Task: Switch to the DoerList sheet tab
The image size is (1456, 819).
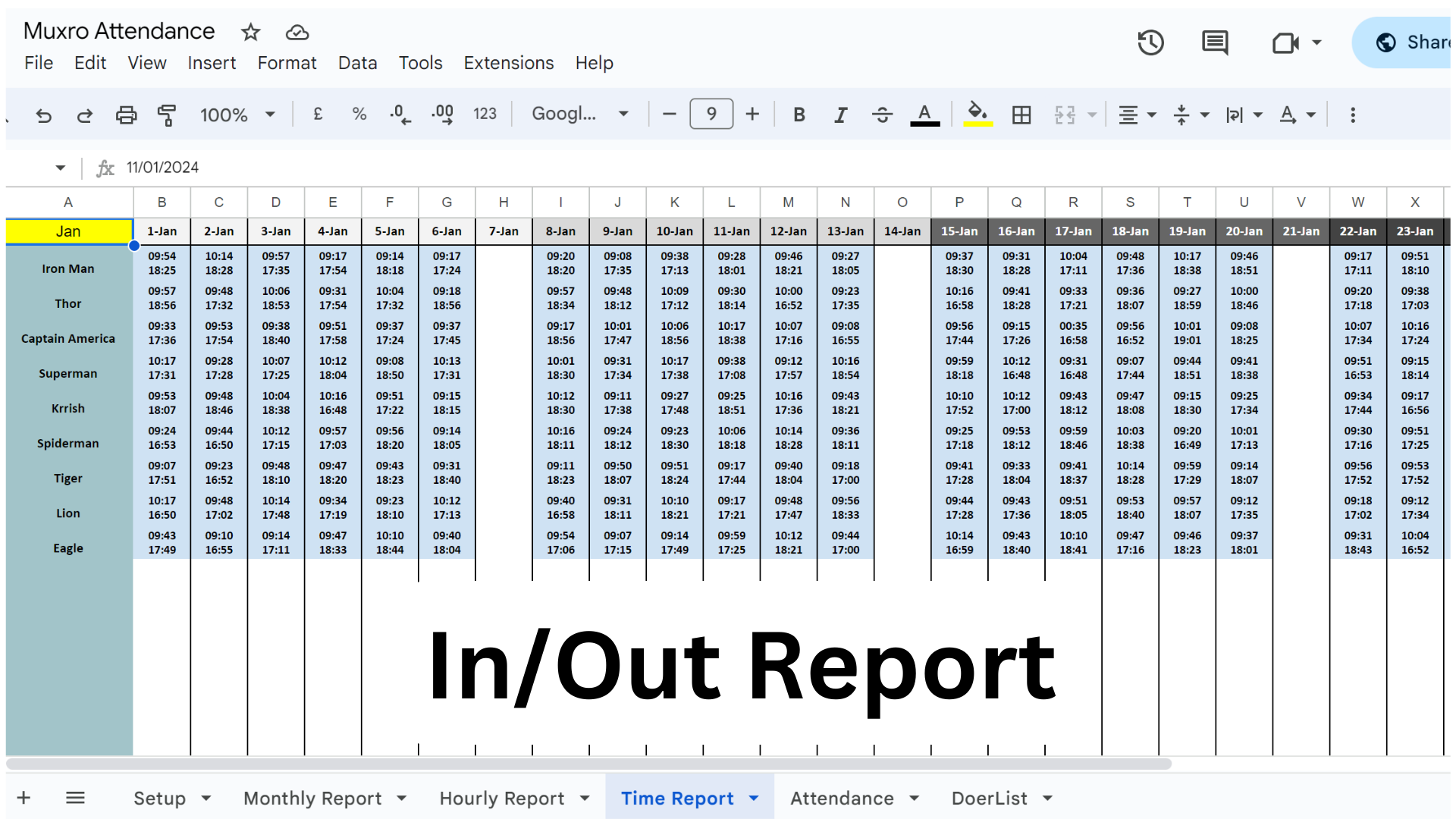Action: 989,799
